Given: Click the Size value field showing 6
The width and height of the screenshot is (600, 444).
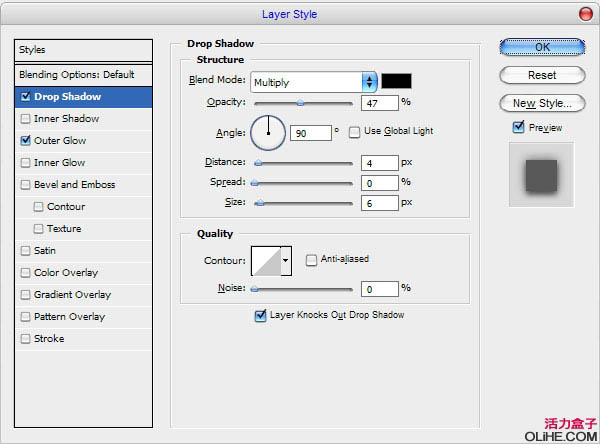Looking at the screenshot, I should (380, 203).
